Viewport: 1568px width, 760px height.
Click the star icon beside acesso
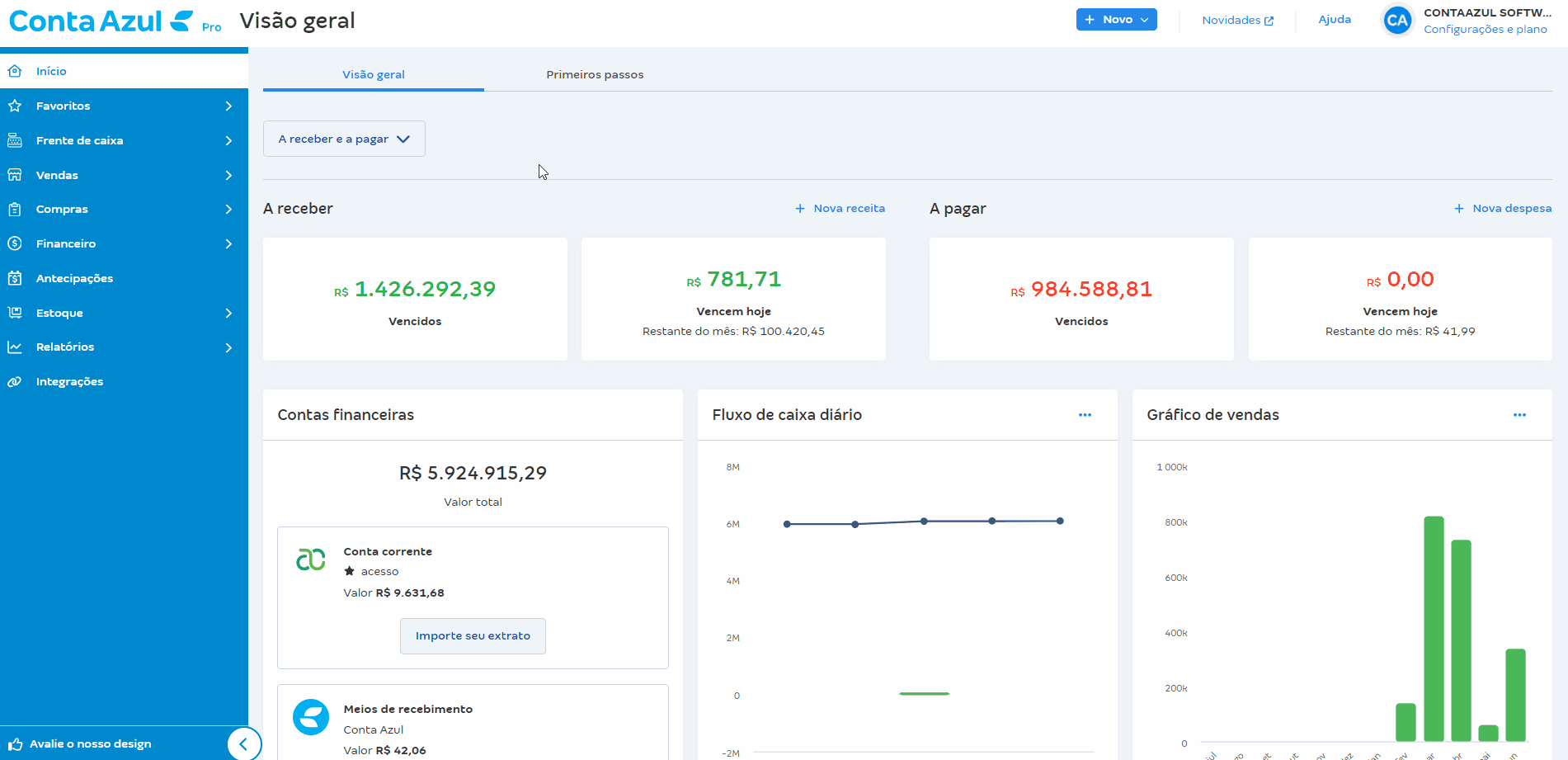[x=350, y=571]
